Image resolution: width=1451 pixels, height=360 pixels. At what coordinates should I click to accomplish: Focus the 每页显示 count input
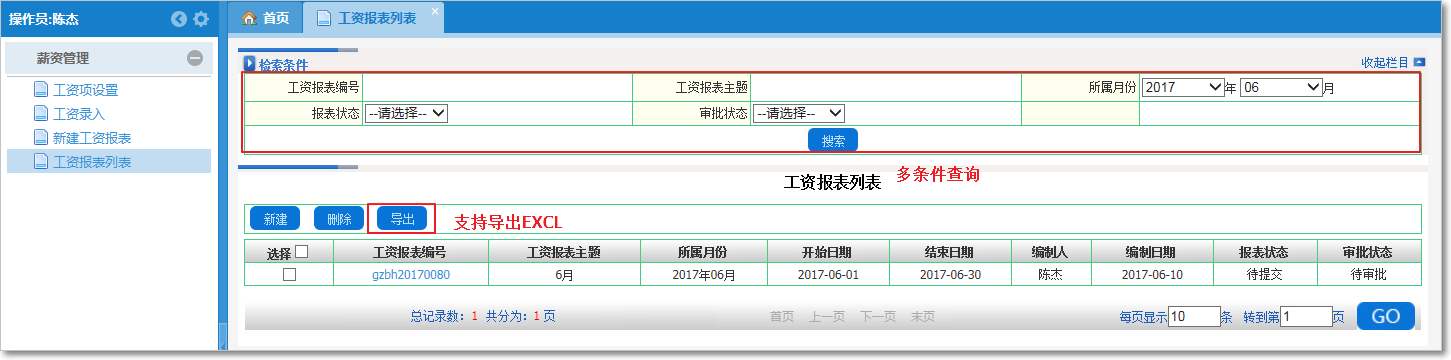tap(1194, 317)
